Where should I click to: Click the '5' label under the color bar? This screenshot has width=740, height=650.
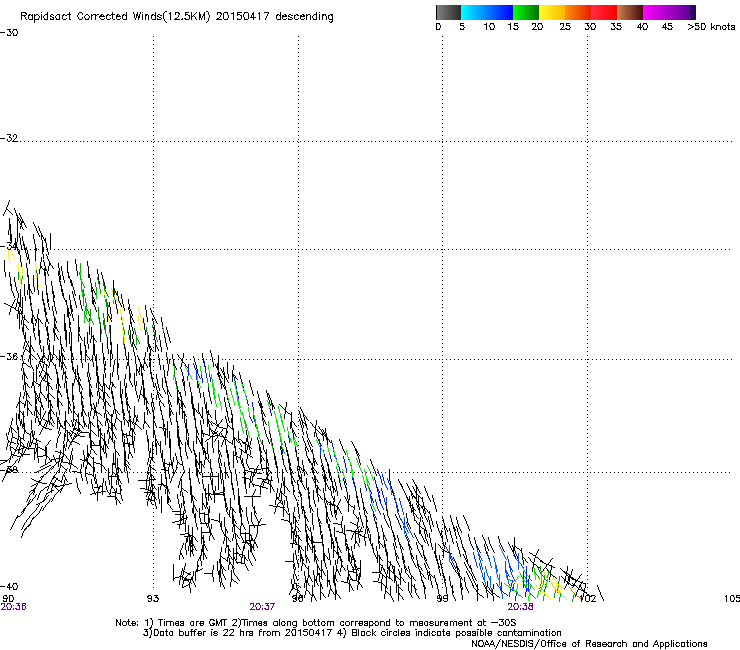pyautogui.click(x=462, y=27)
